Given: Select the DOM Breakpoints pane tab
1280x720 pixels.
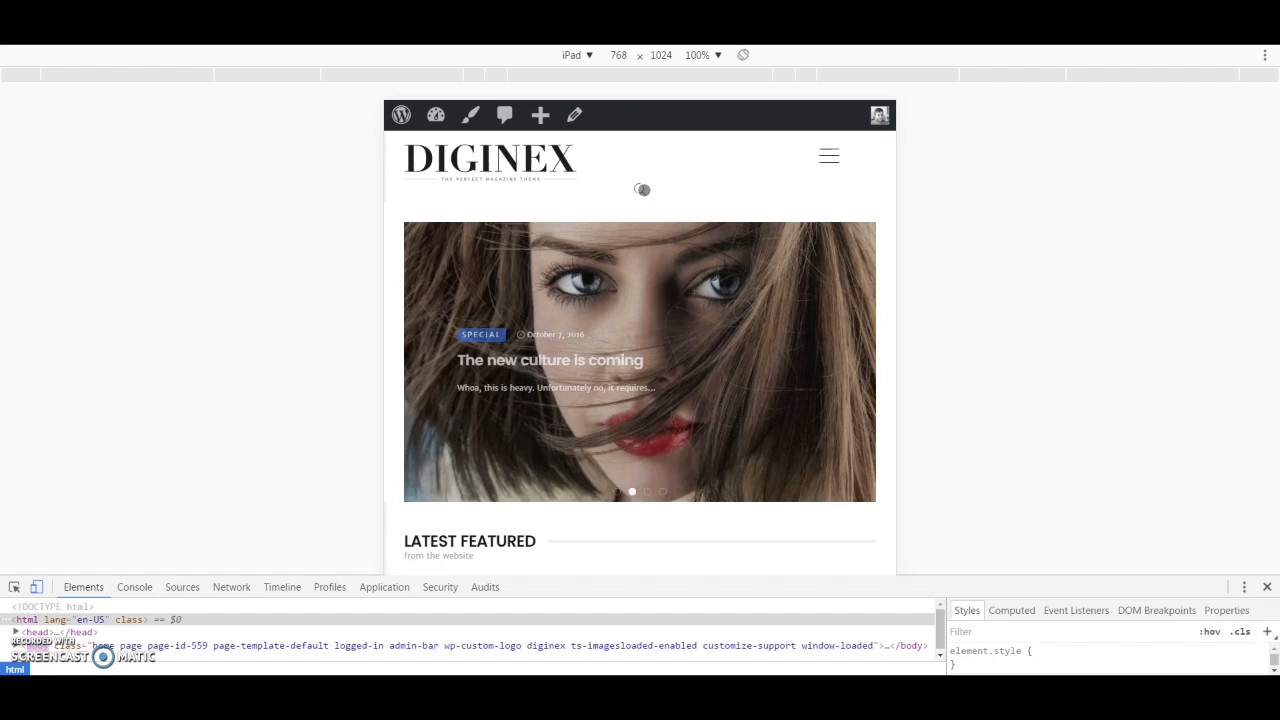Looking at the screenshot, I should coord(1156,610).
